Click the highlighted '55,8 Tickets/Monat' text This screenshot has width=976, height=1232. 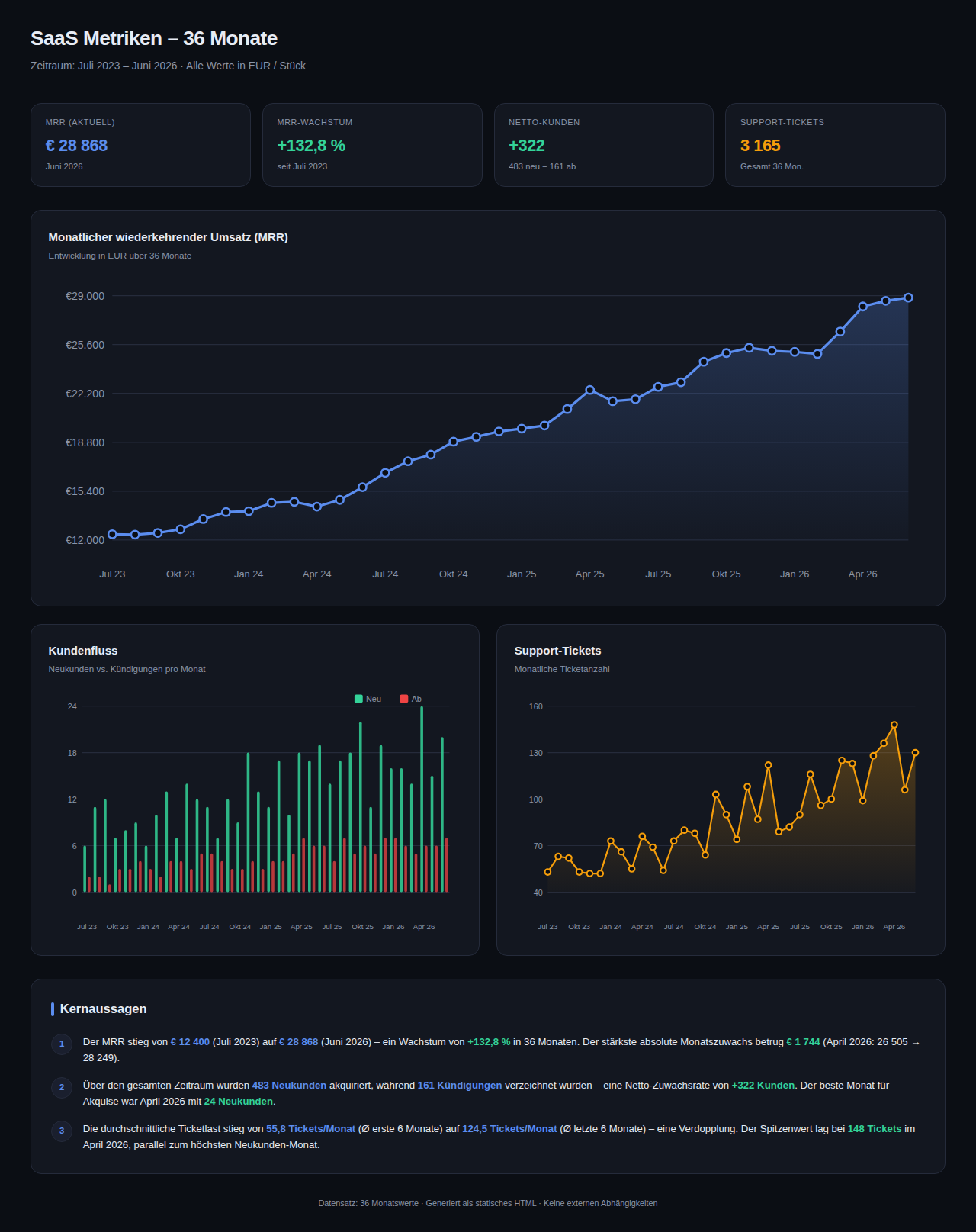[310, 1128]
